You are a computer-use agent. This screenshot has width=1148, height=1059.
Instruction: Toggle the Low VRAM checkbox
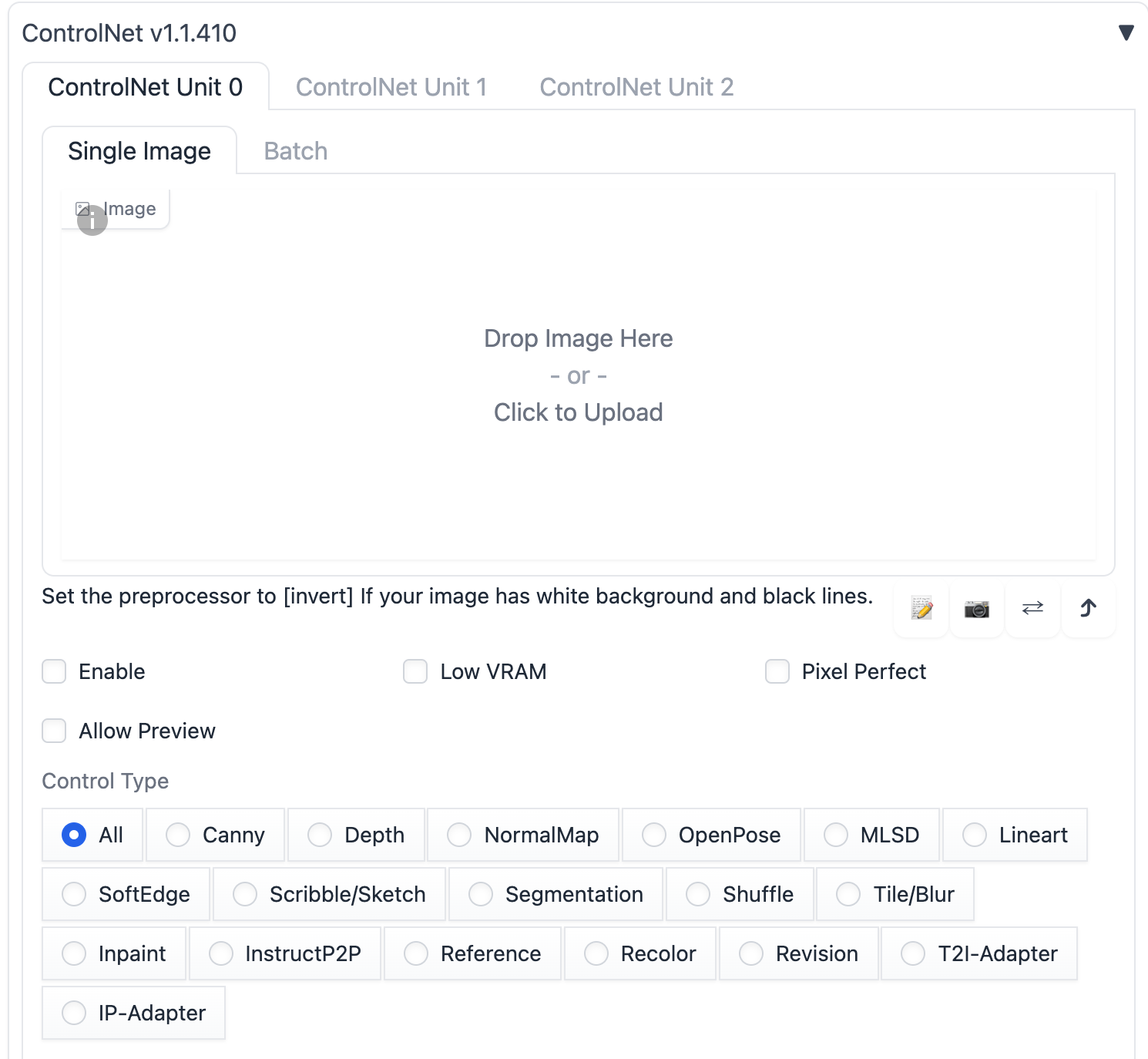click(x=415, y=671)
